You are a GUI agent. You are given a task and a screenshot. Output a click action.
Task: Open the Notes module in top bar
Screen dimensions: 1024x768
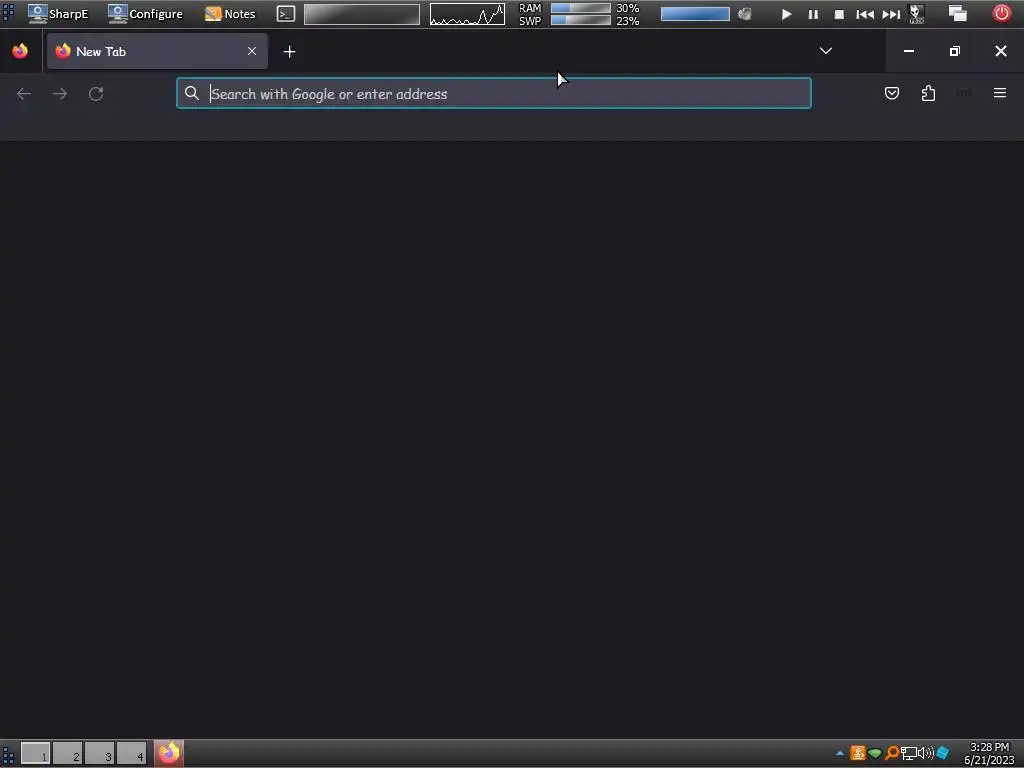231,14
